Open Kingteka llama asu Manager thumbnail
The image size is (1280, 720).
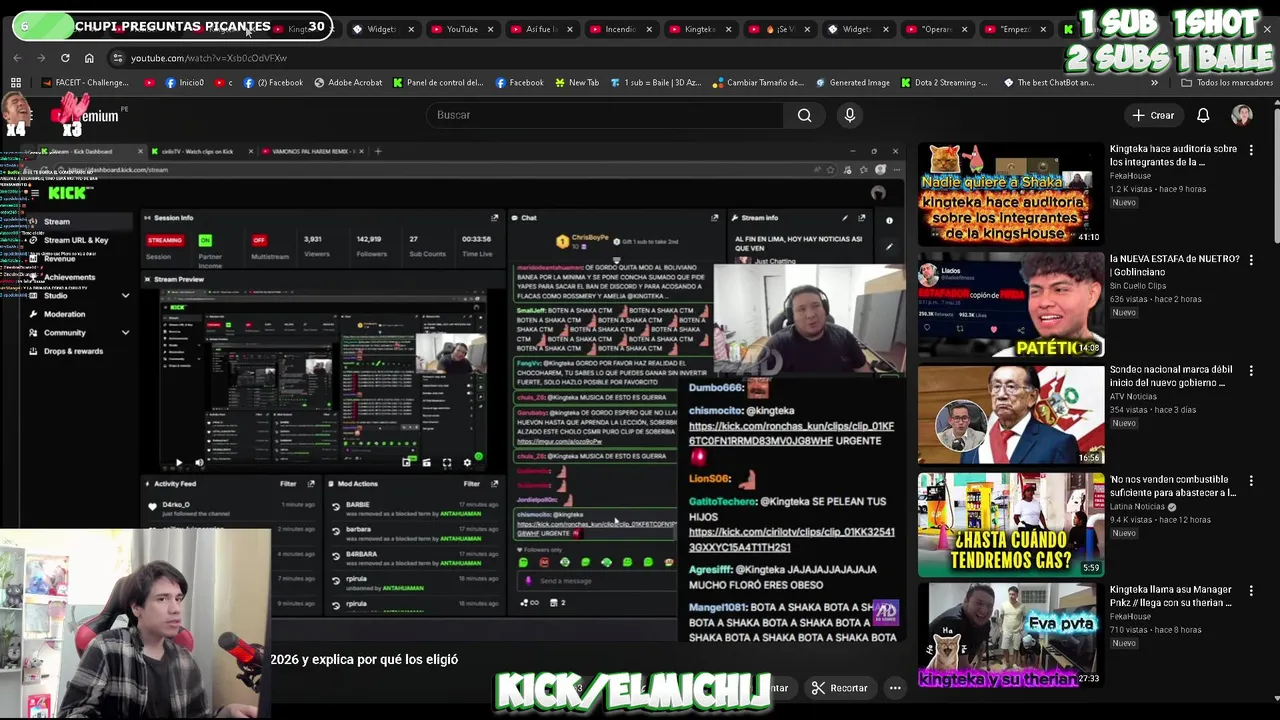coord(1011,635)
